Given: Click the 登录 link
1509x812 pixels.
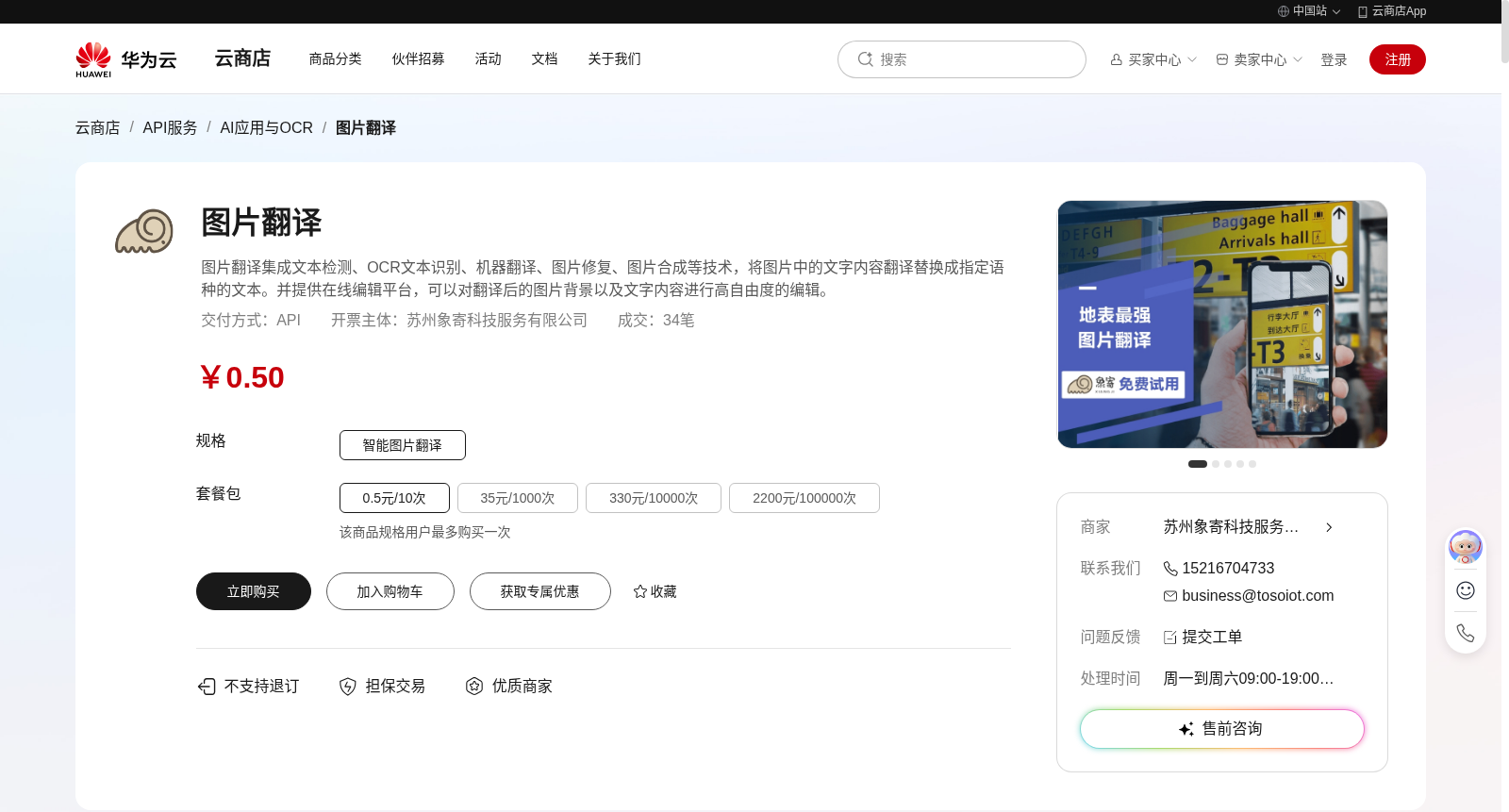Looking at the screenshot, I should (x=1334, y=59).
